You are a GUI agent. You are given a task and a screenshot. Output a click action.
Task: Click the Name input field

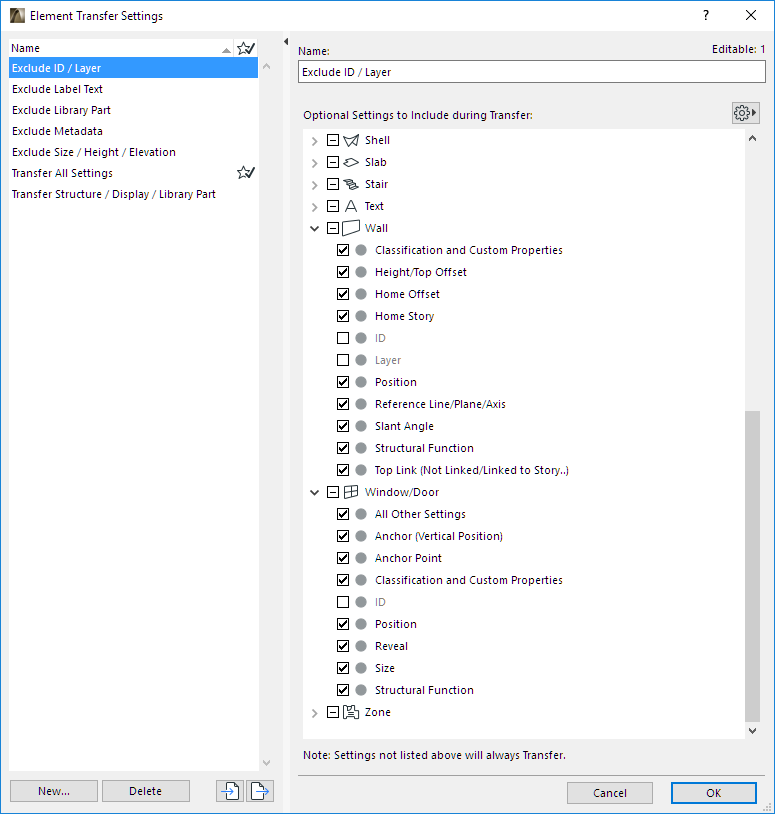pyautogui.click(x=532, y=72)
